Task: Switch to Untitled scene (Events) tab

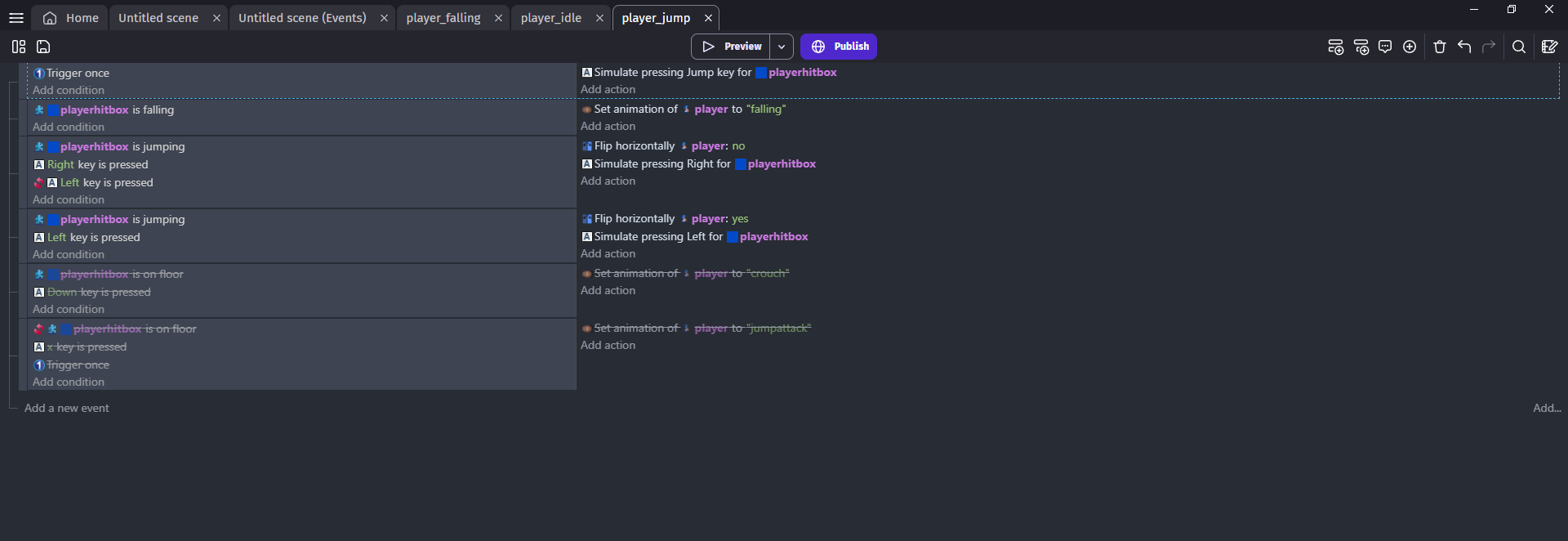Action: click(x=302, y=18)
